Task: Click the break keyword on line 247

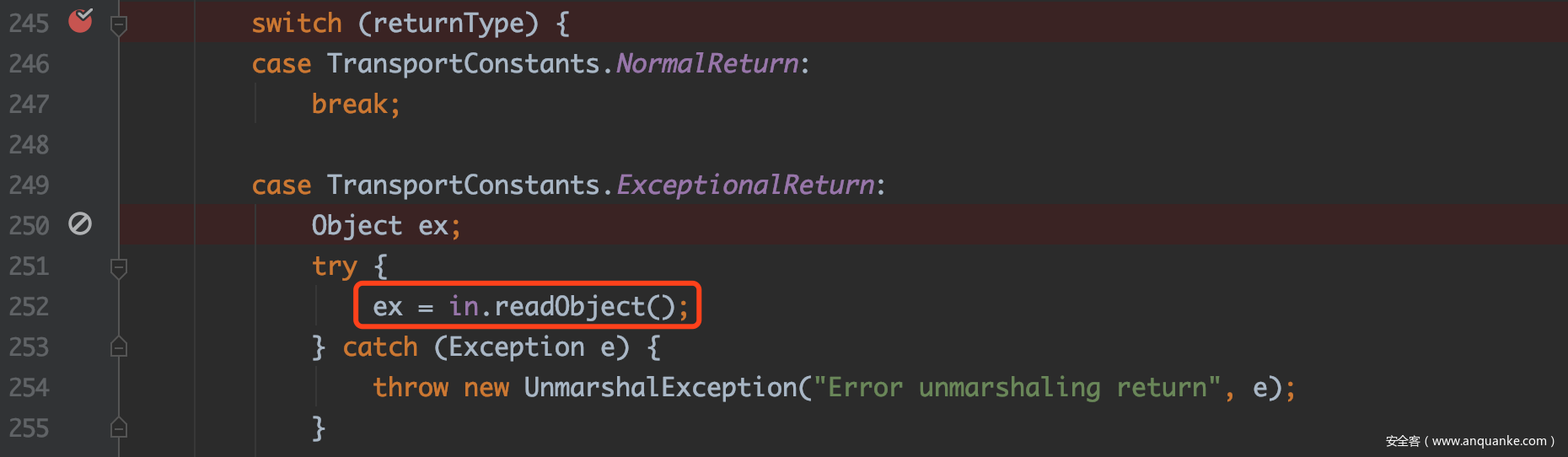Action: coord(350,105)
